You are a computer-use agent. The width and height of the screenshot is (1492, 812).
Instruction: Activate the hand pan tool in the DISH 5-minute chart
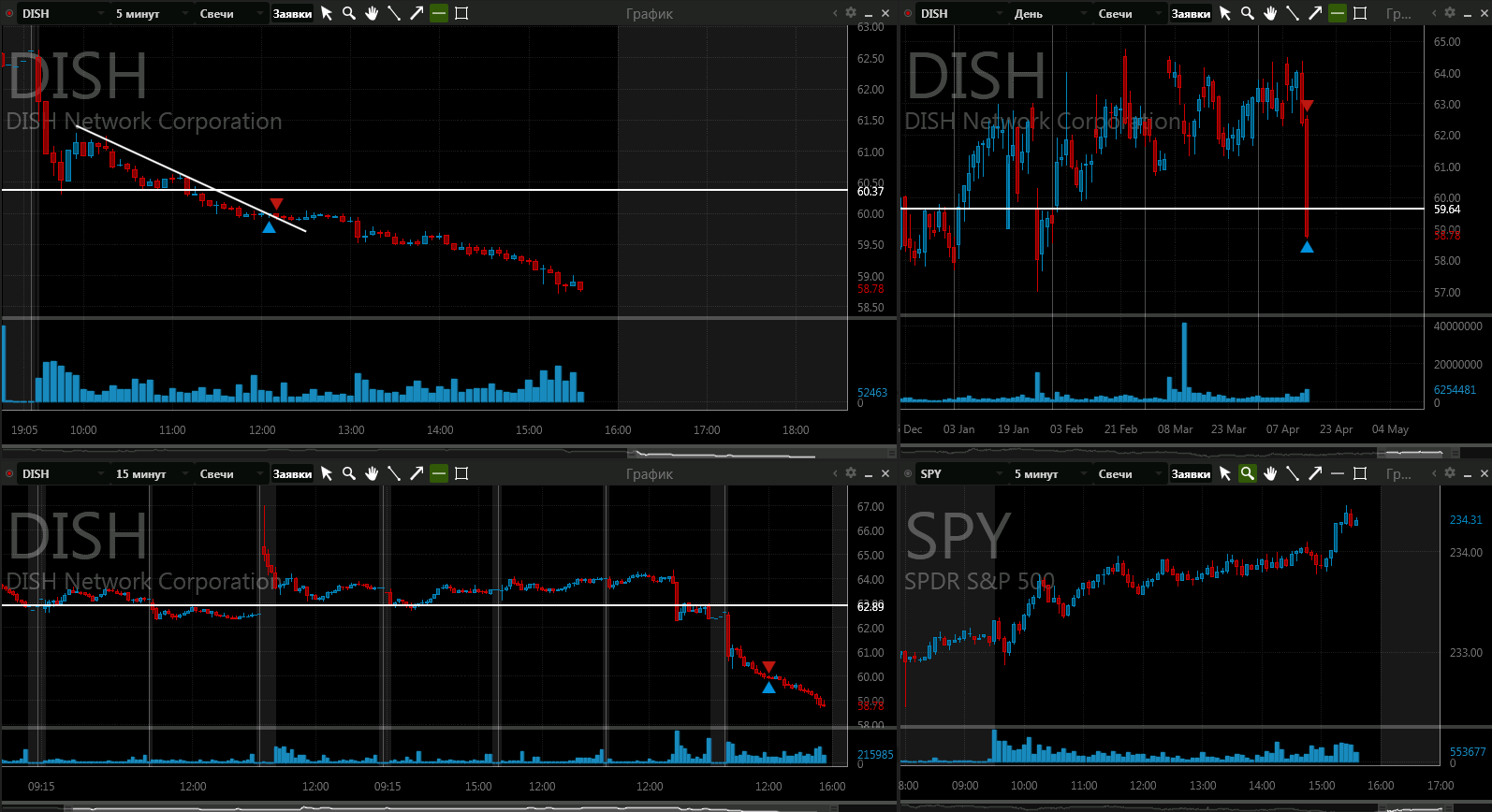tap(372, 13)
